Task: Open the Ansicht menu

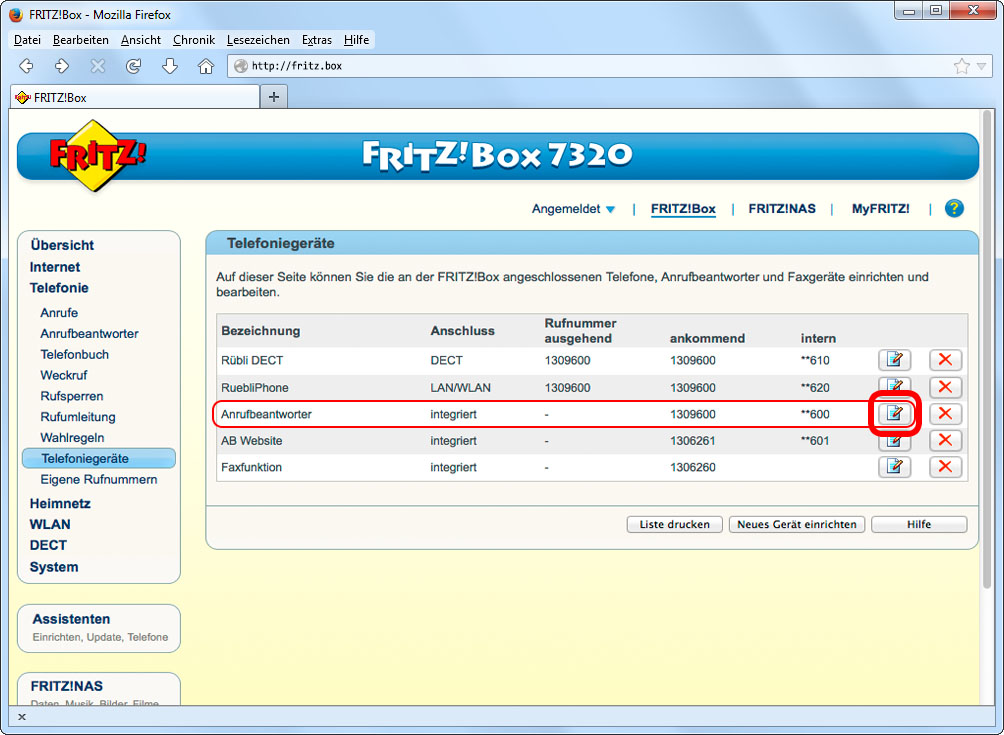Action: pos(141,40)
